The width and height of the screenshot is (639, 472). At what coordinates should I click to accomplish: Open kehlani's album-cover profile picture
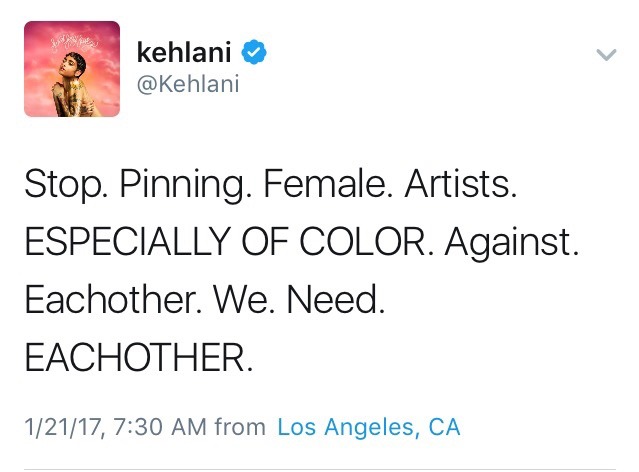coord(72,69)
